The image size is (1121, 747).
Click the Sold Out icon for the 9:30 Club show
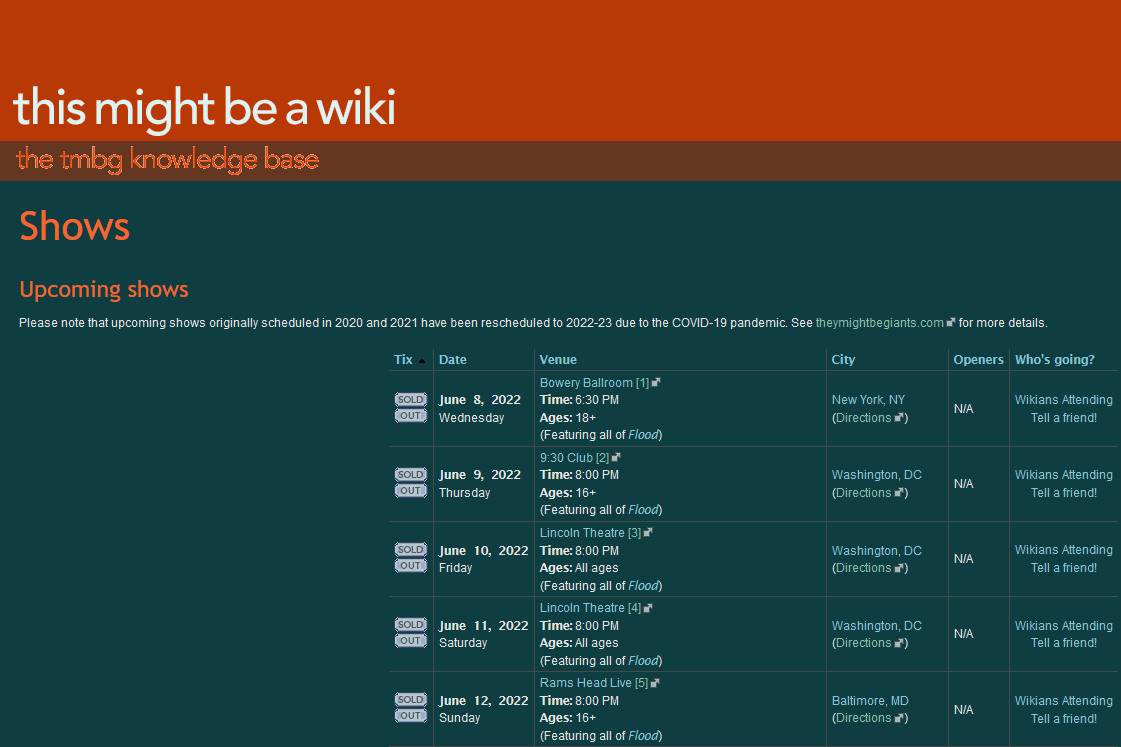point(410,483)
